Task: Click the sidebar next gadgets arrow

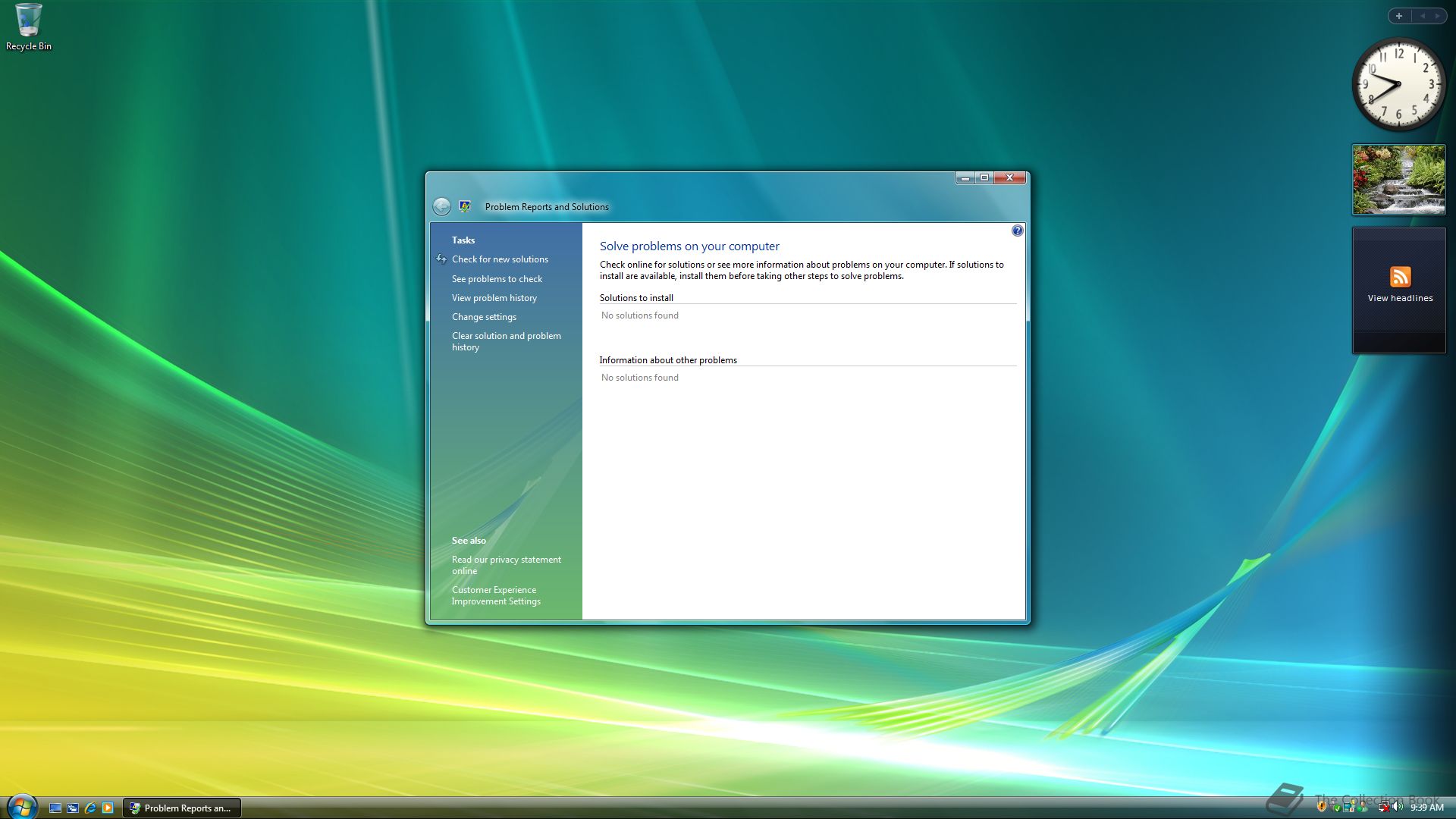Action: pyautogui.click(x=1438, y=15)
